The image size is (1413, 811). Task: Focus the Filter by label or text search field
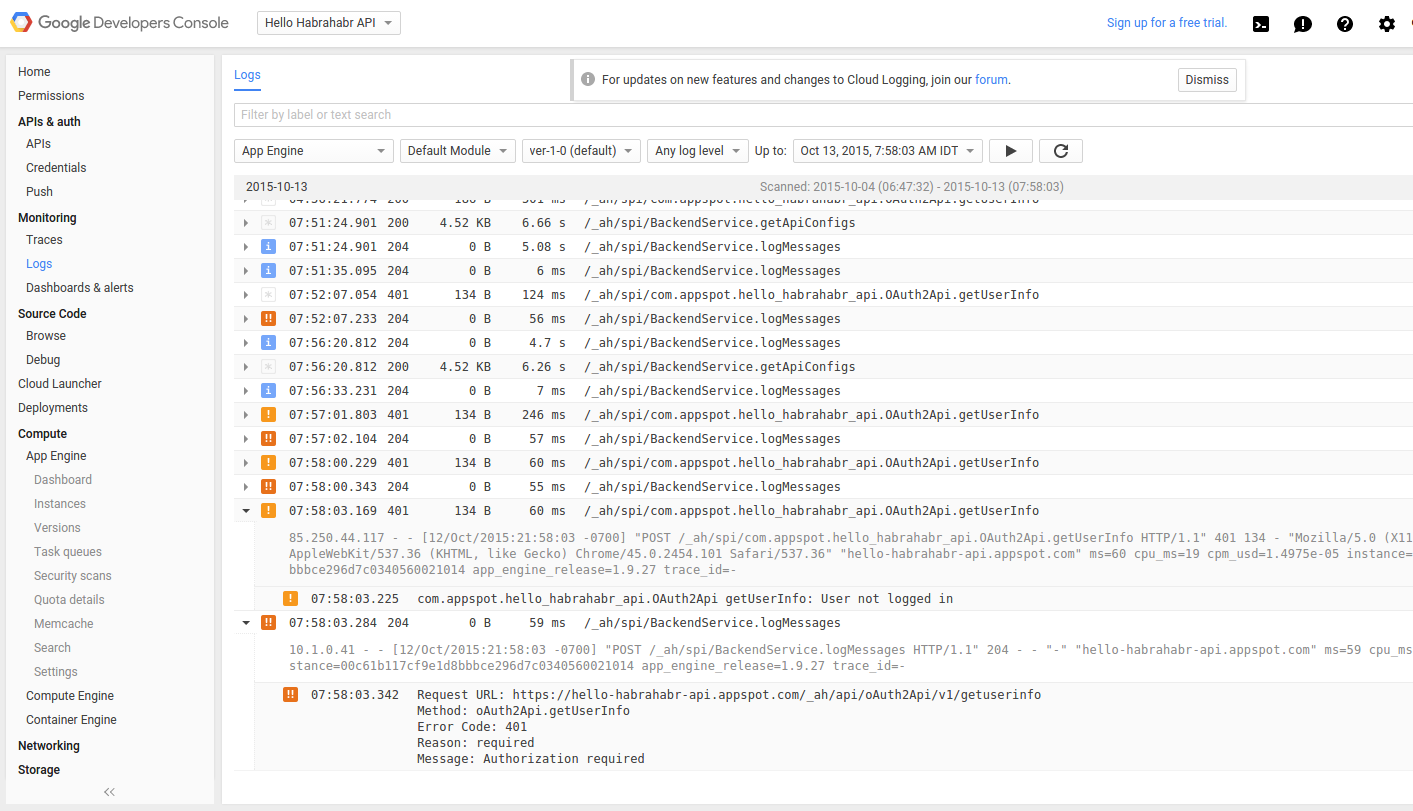click(x=823, y=115)
